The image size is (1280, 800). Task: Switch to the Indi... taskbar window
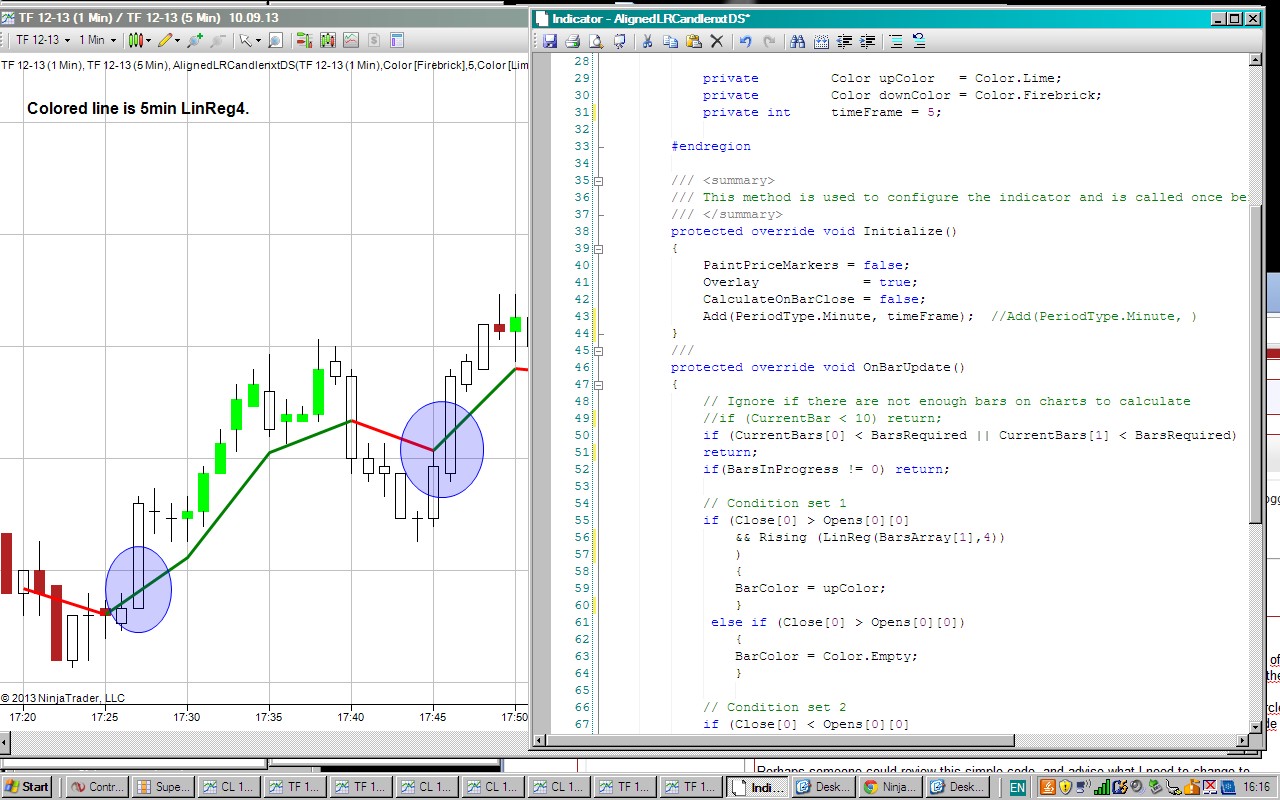[x=757, y=786]
